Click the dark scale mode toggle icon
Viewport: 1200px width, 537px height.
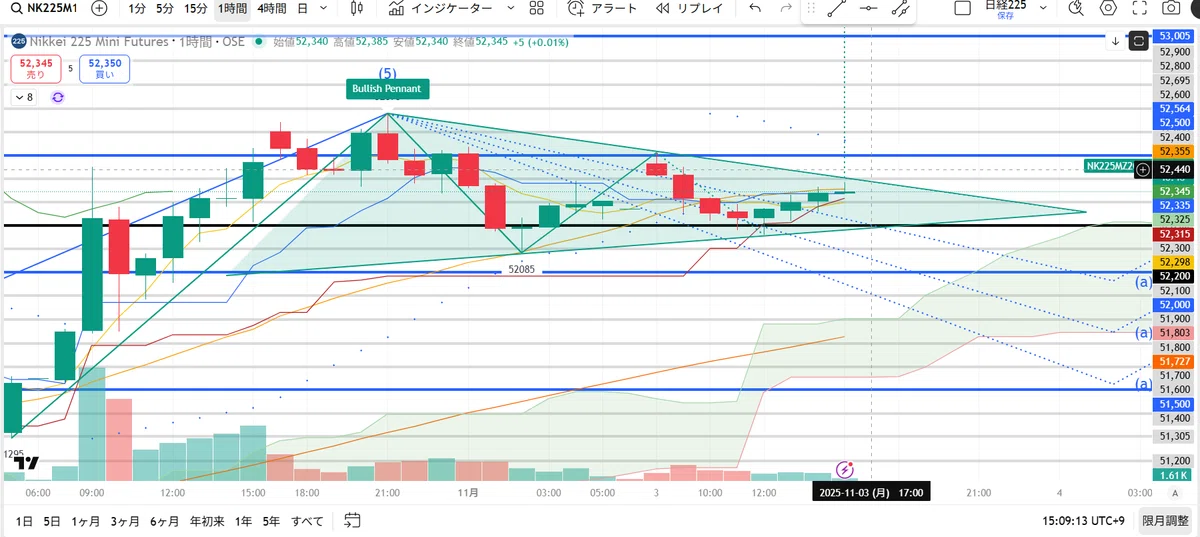tap(1139, 42)
